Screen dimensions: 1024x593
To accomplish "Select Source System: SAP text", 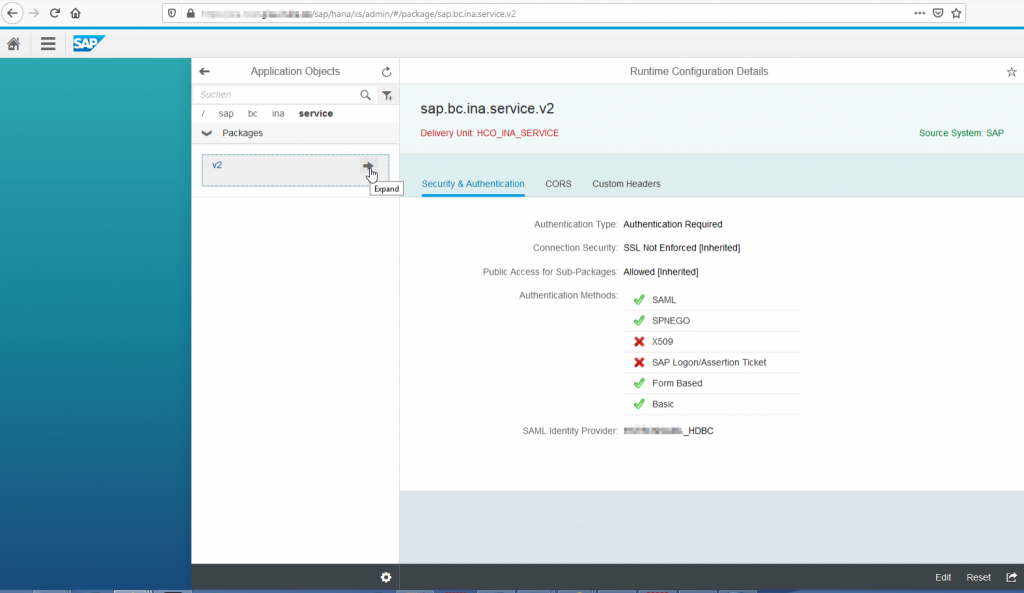I will point(961,133).
